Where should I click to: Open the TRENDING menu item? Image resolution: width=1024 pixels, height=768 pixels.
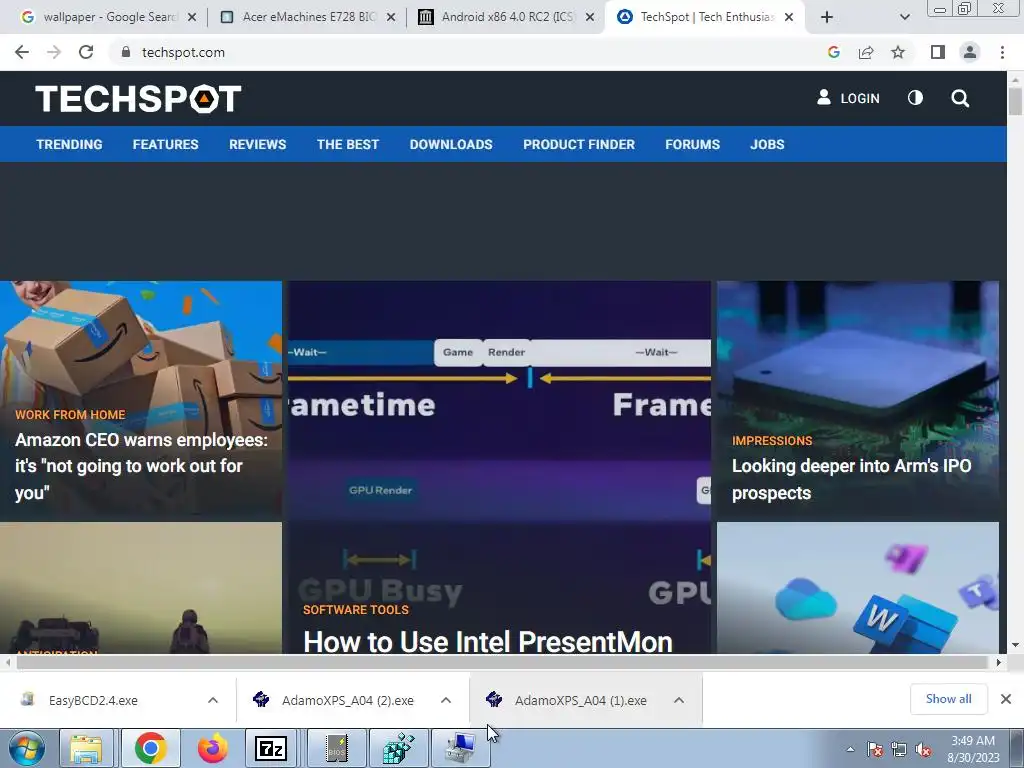[x=69, y=144]
